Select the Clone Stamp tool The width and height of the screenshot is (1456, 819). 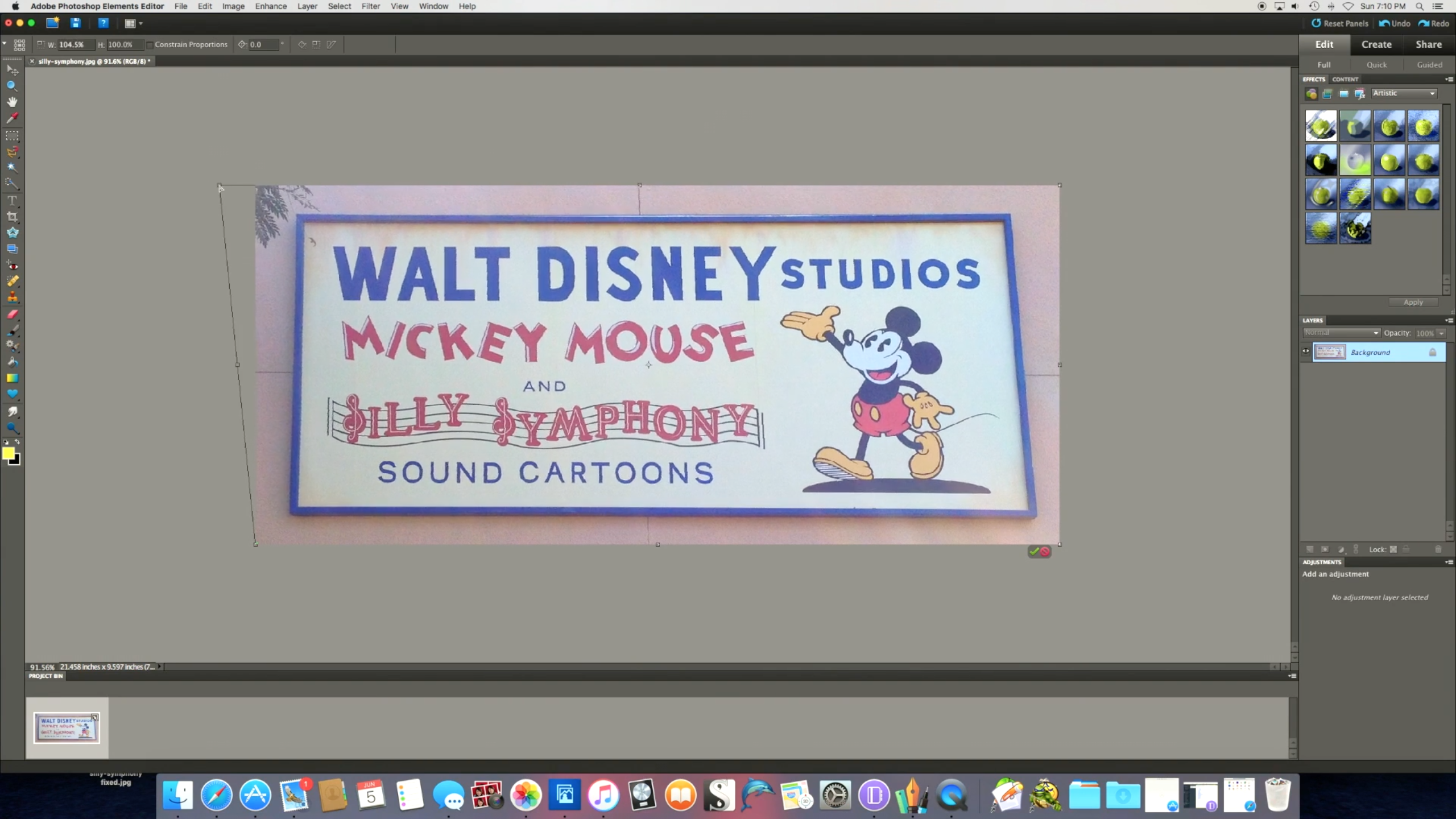[x=12, y=297]
